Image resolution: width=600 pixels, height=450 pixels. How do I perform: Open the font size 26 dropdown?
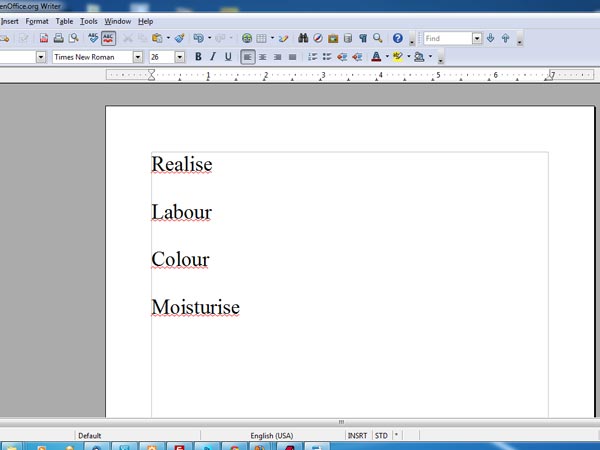pyautogui.click(x=180, y=57)
